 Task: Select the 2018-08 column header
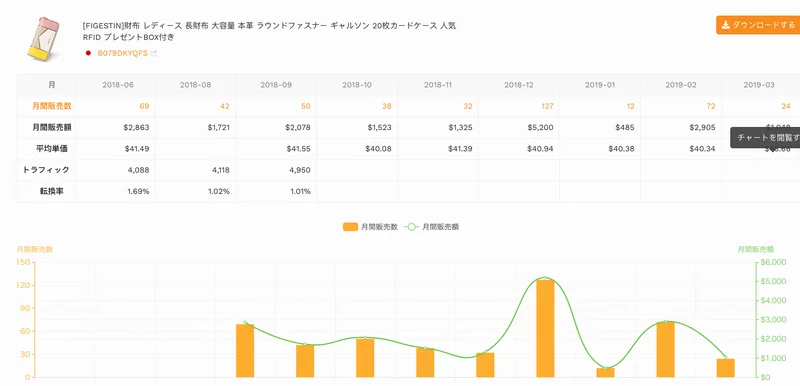click(195, 85)
